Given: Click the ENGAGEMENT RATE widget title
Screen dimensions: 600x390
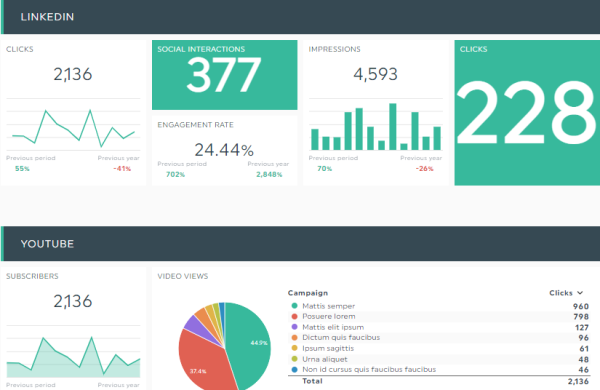Looking at the screenshot, I should tap(196, 125).
